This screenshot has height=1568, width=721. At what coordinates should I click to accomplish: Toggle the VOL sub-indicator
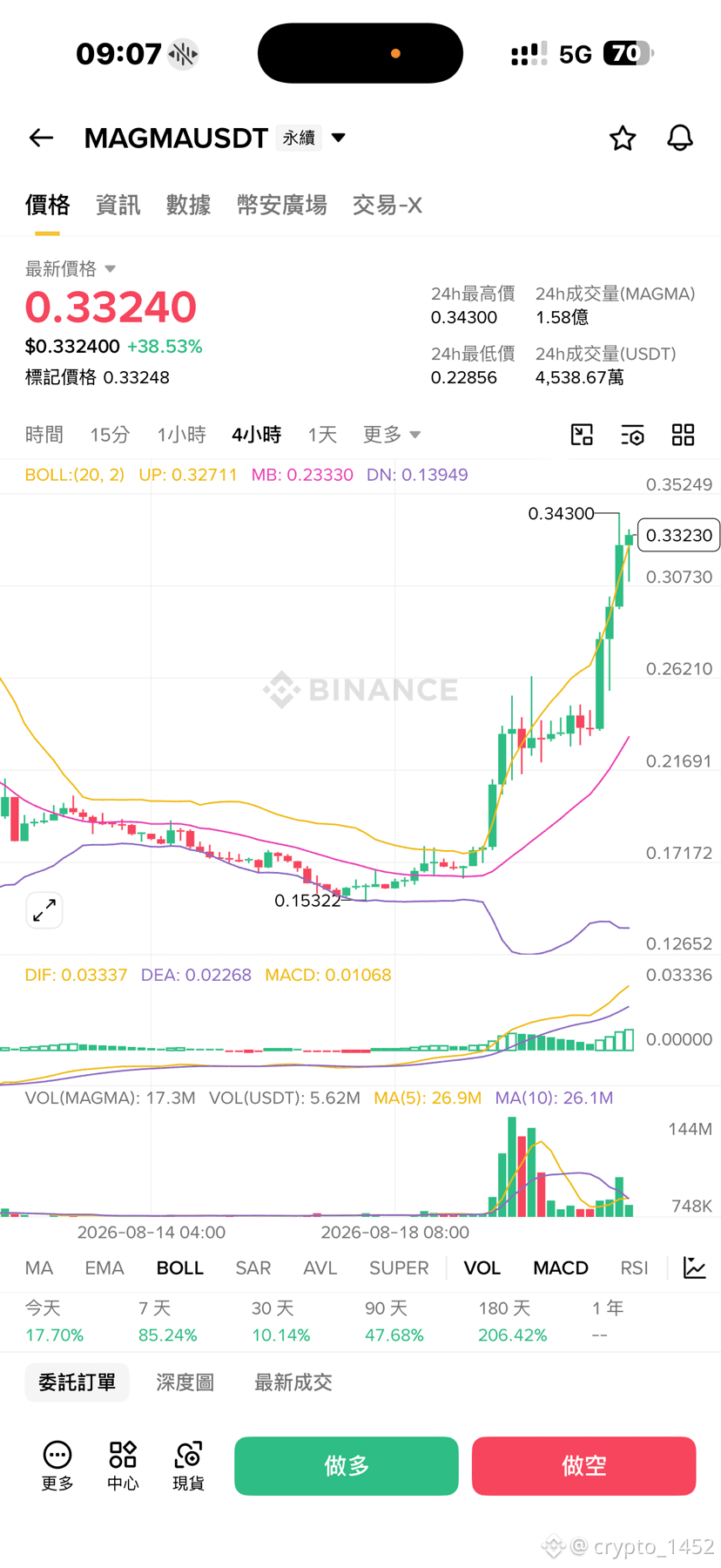[482, 1267]
